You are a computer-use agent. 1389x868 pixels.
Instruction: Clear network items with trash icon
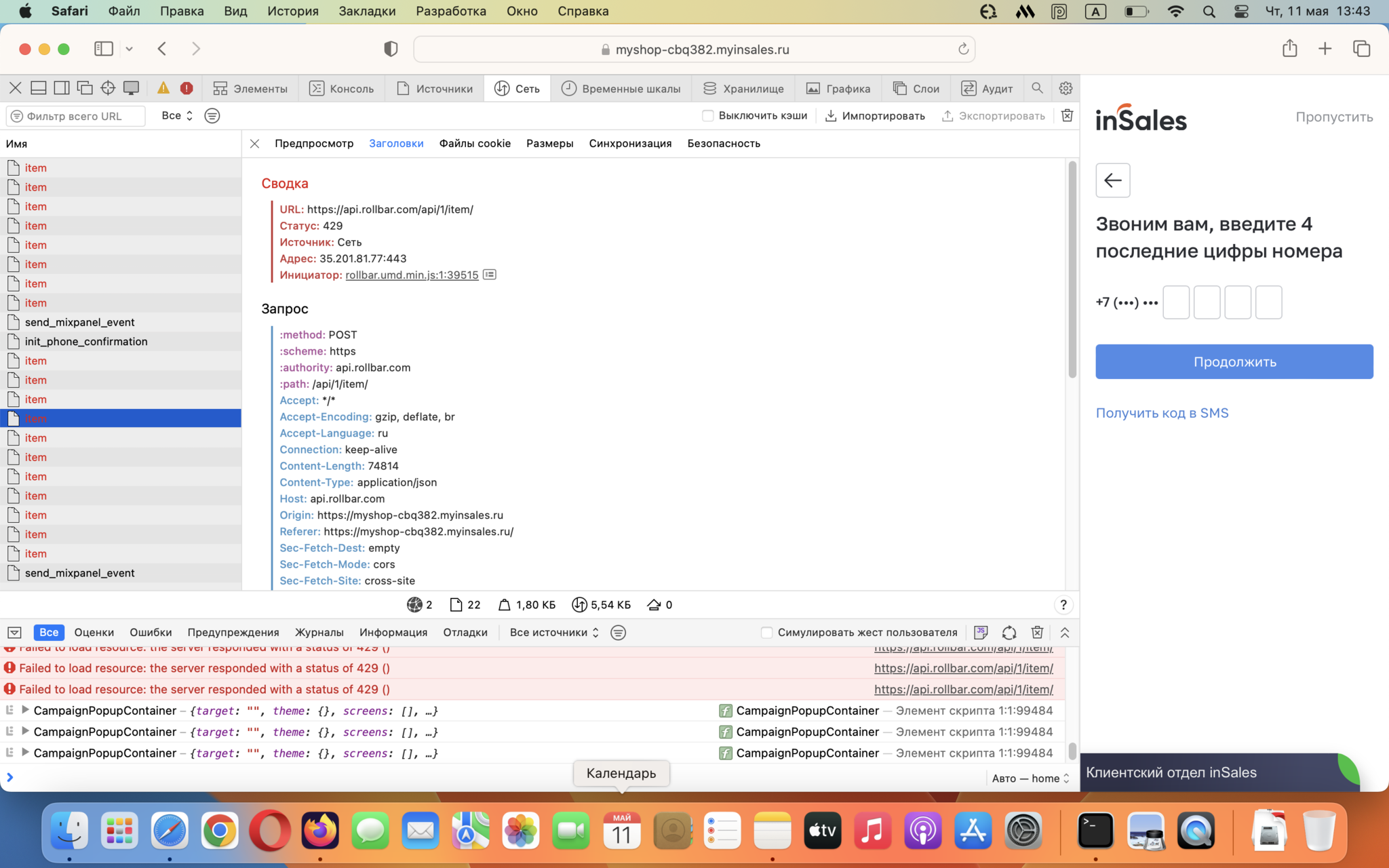[x=1067, y=115]
